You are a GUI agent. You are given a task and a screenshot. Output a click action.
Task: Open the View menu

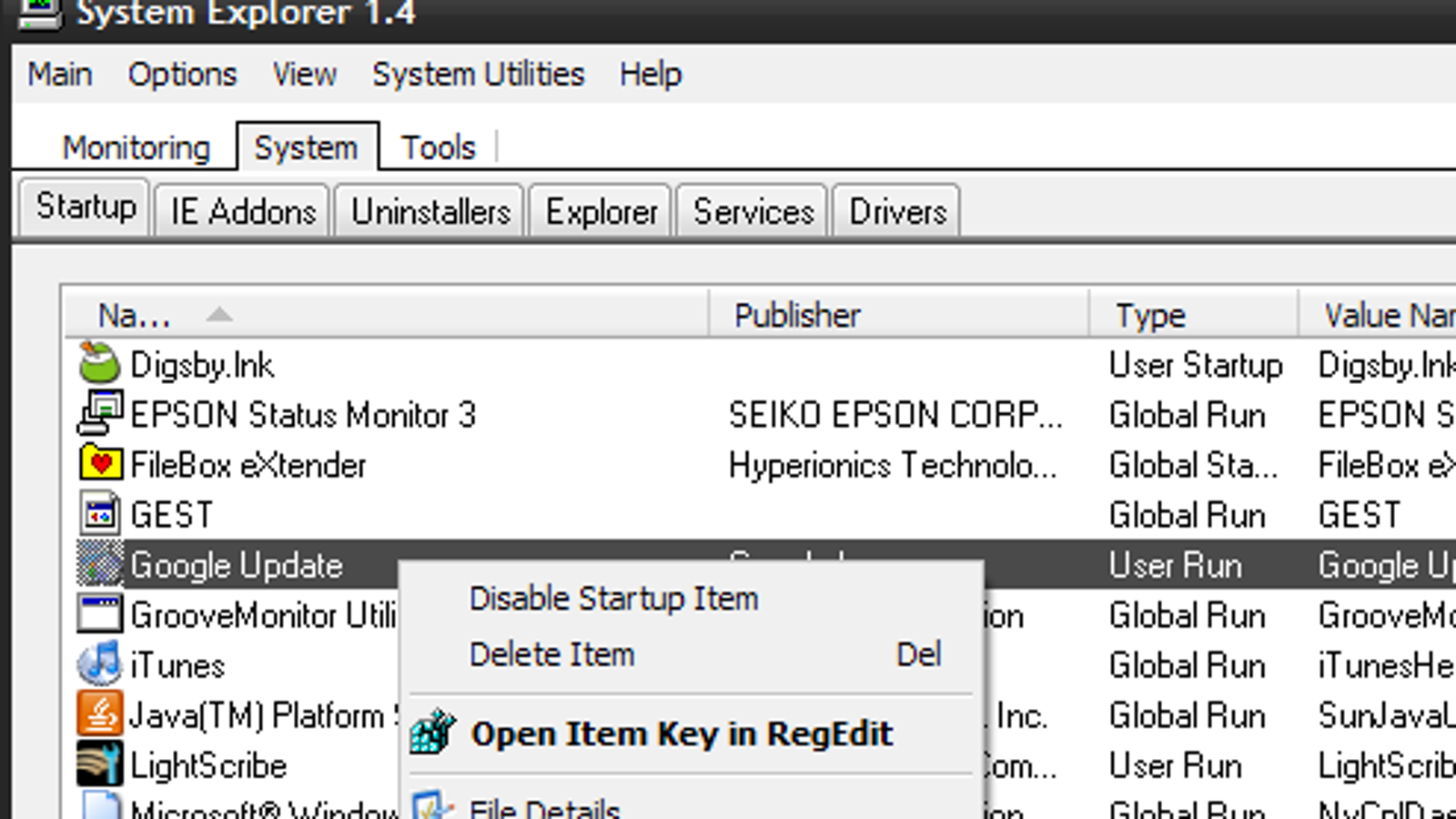tap(305, 74)
